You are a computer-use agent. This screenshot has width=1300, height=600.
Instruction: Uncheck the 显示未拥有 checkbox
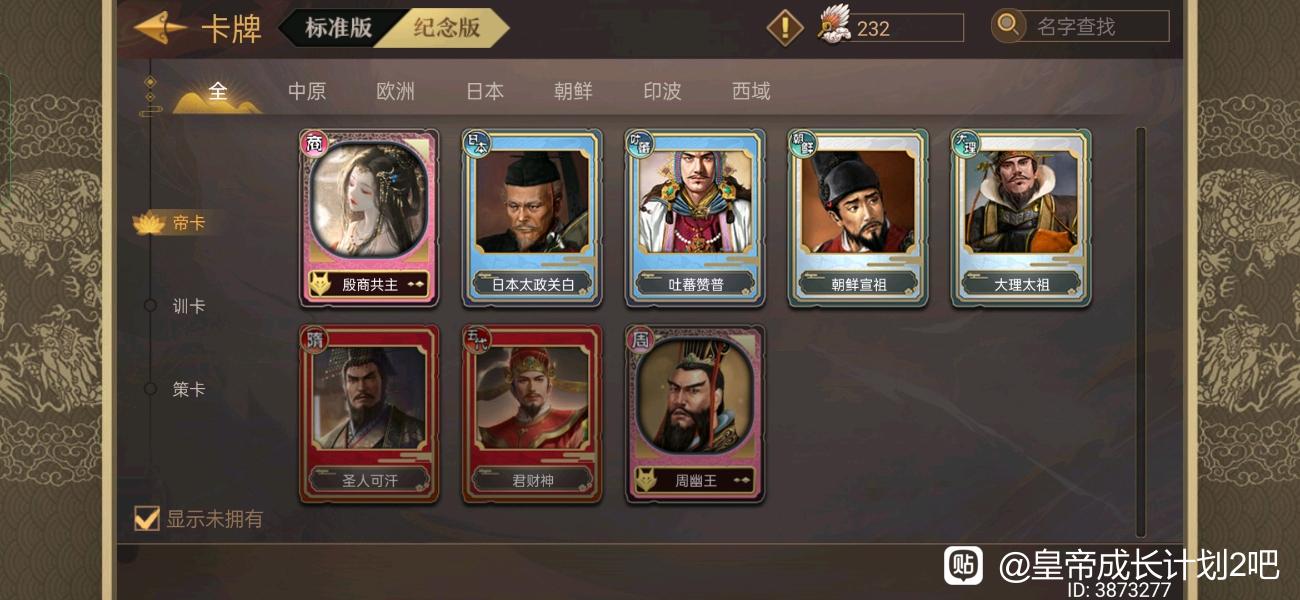[x=147, y=518]
